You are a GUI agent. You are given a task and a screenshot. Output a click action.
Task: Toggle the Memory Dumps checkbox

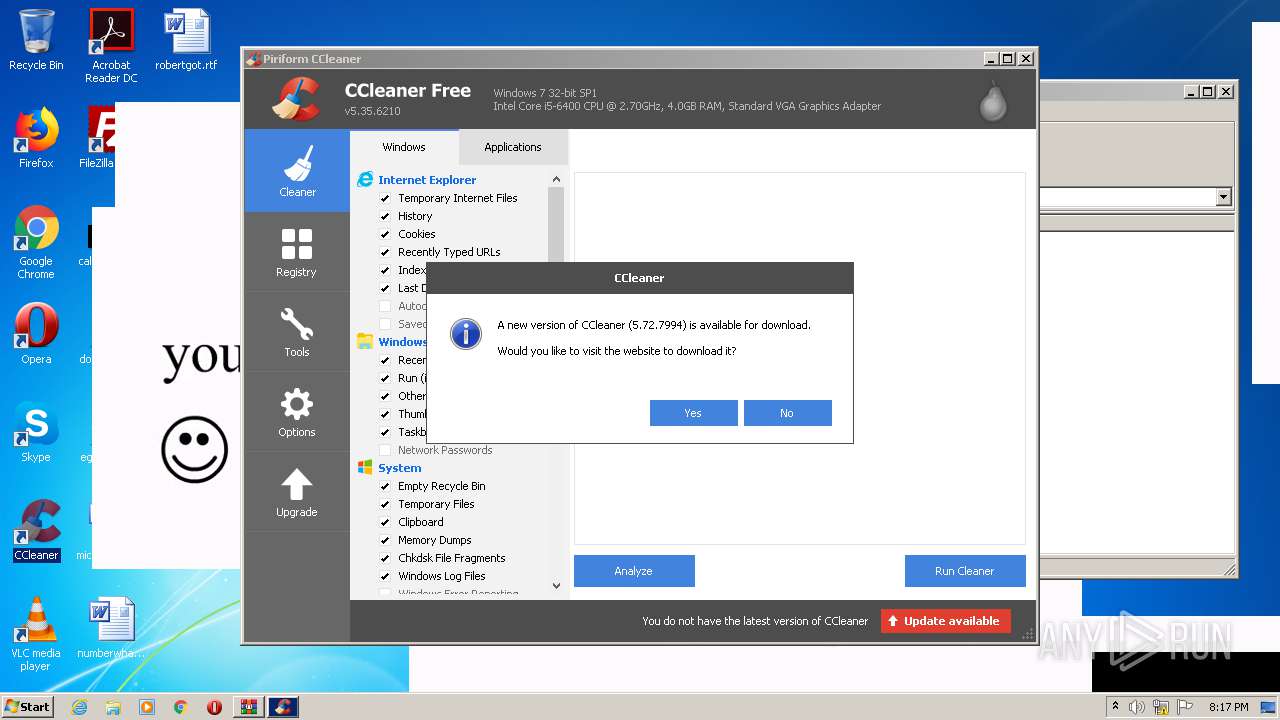[385, 540]
